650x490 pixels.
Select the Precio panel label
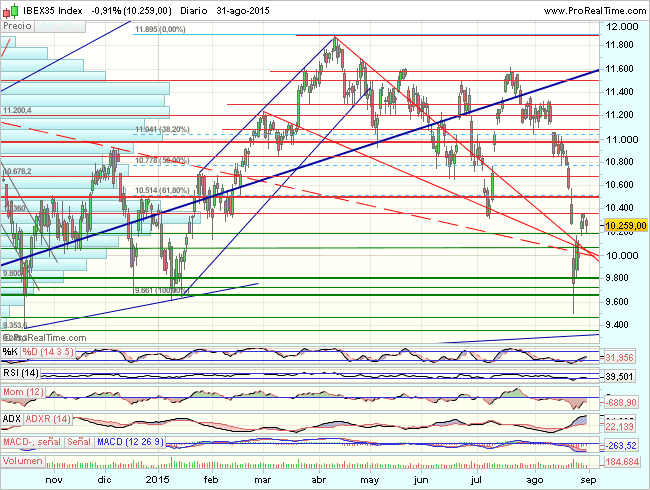(17, 26)
